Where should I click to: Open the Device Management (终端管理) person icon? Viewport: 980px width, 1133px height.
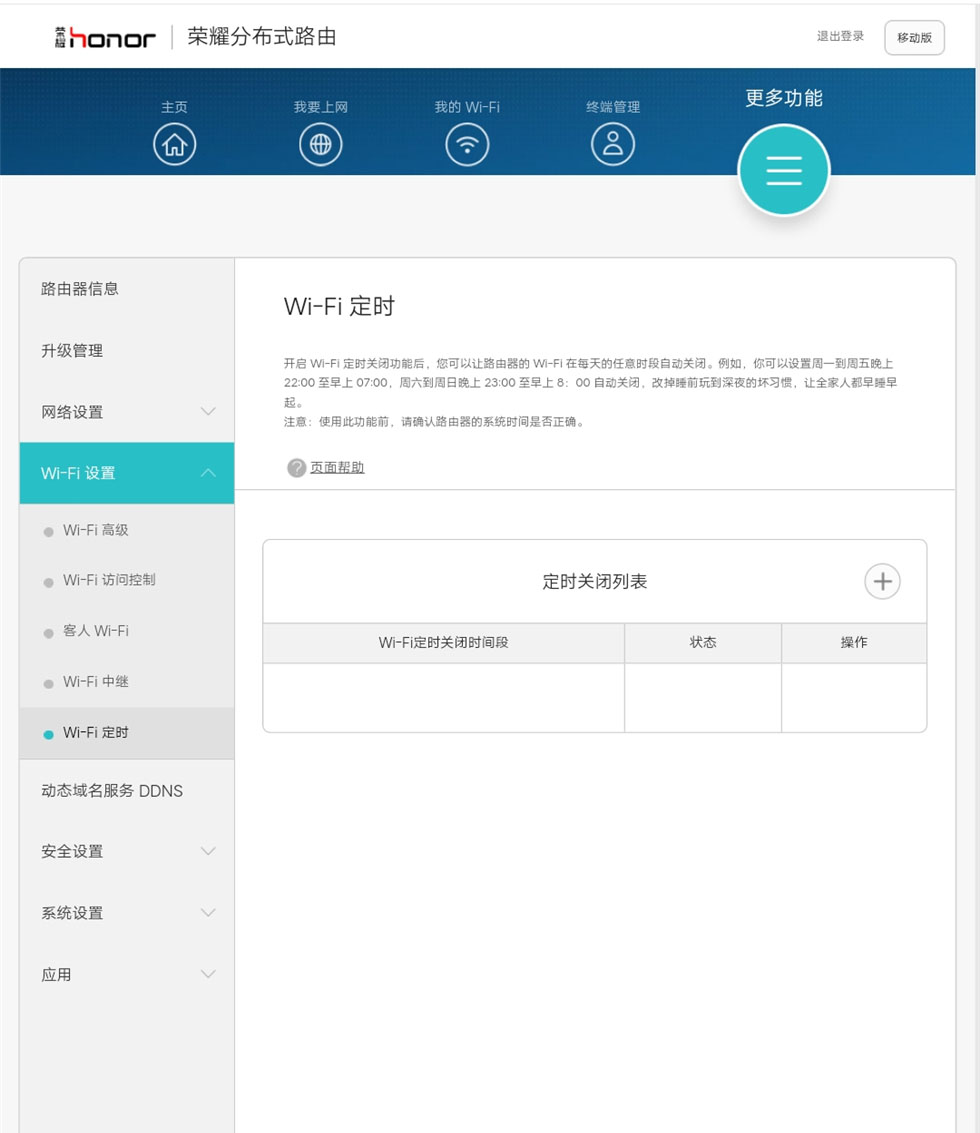point(613,145)
